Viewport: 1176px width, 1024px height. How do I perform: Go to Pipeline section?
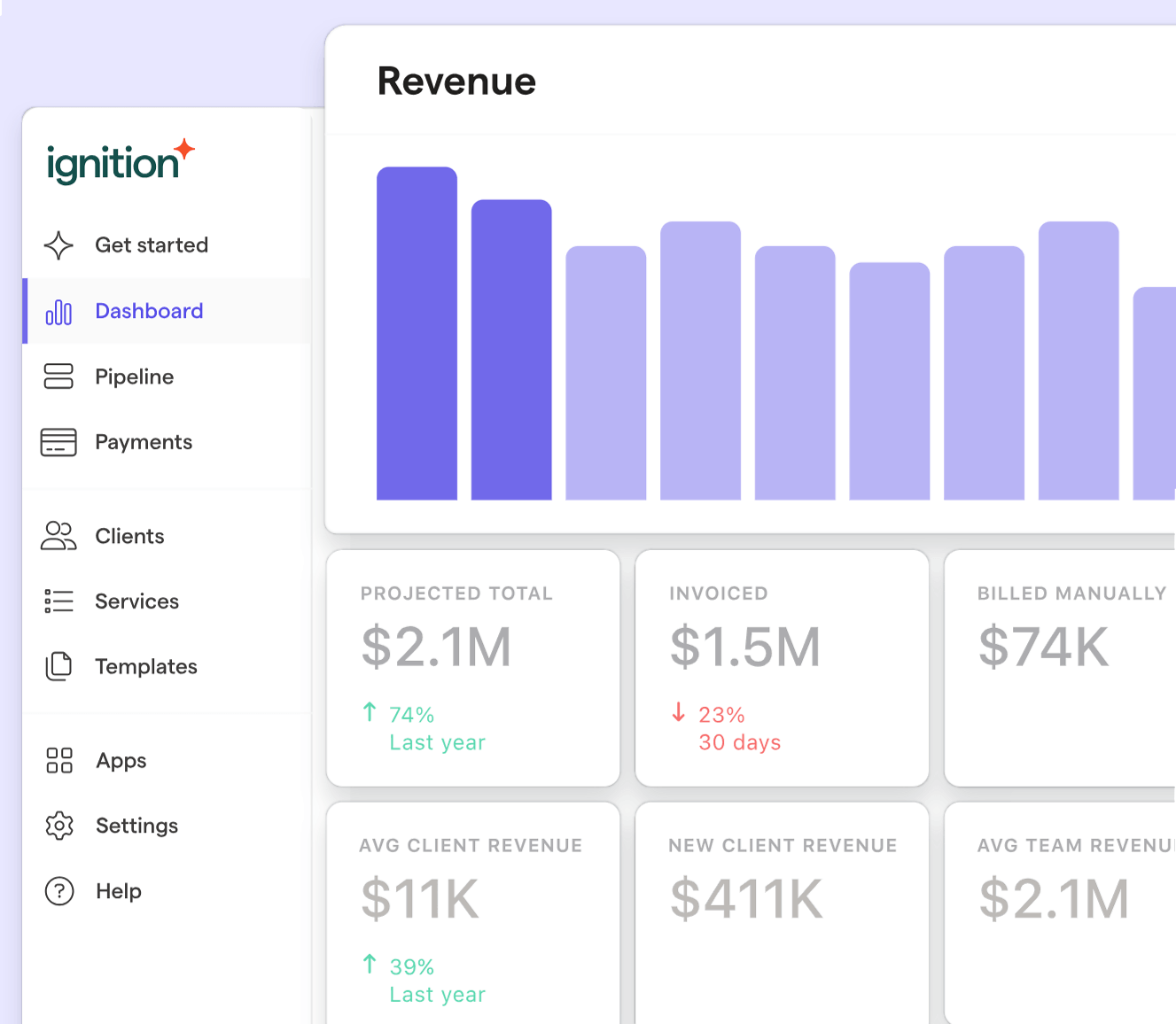coord(167,376)
